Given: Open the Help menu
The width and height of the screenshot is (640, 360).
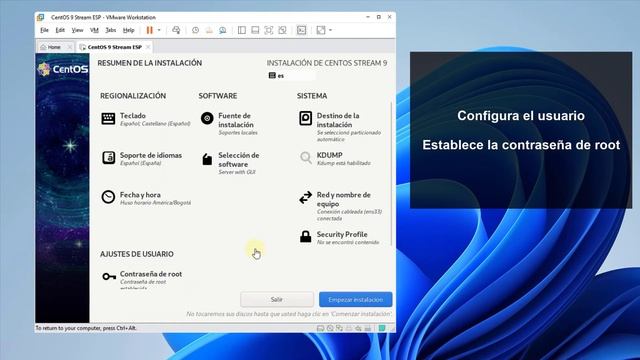Looking at the screenshot, I should pyautogui.click(x=129, y=30).
